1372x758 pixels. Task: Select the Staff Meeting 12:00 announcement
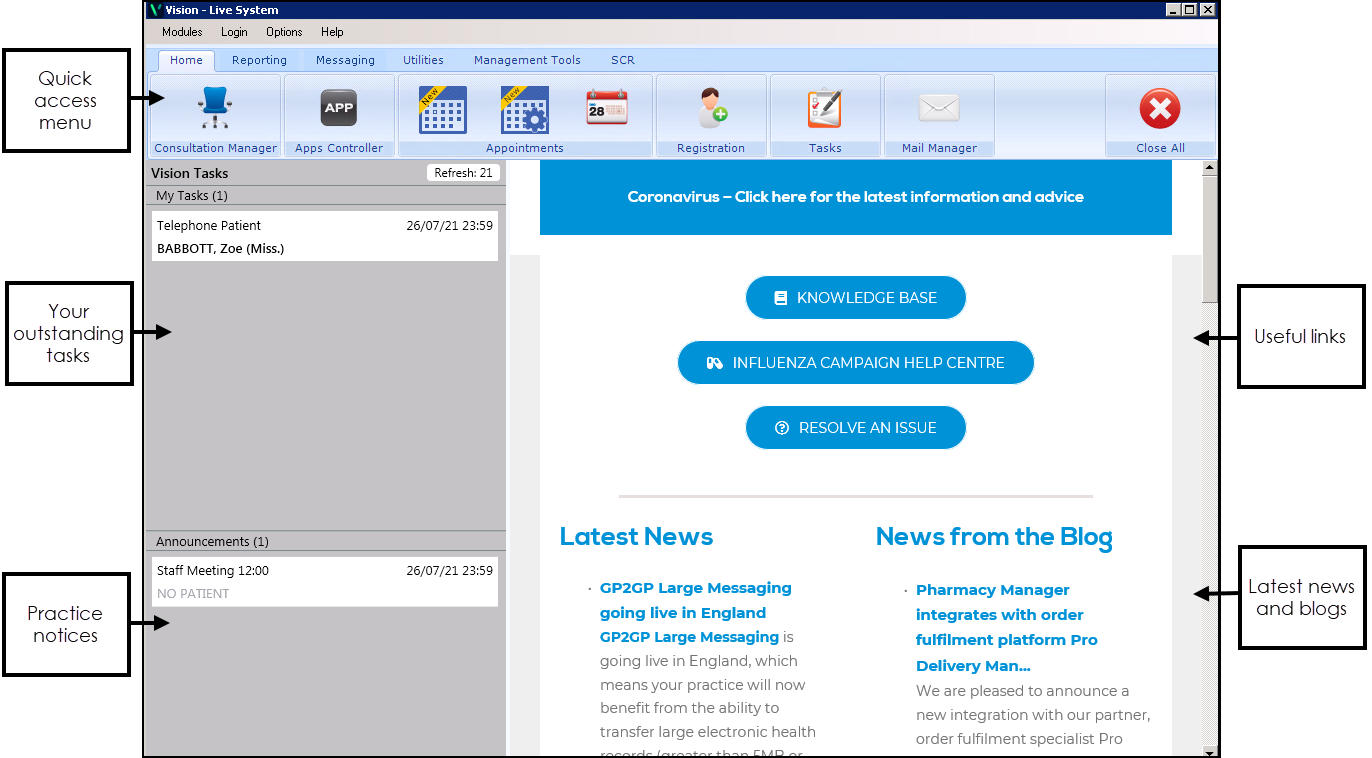pyautogui.click(x=325, y=581)
